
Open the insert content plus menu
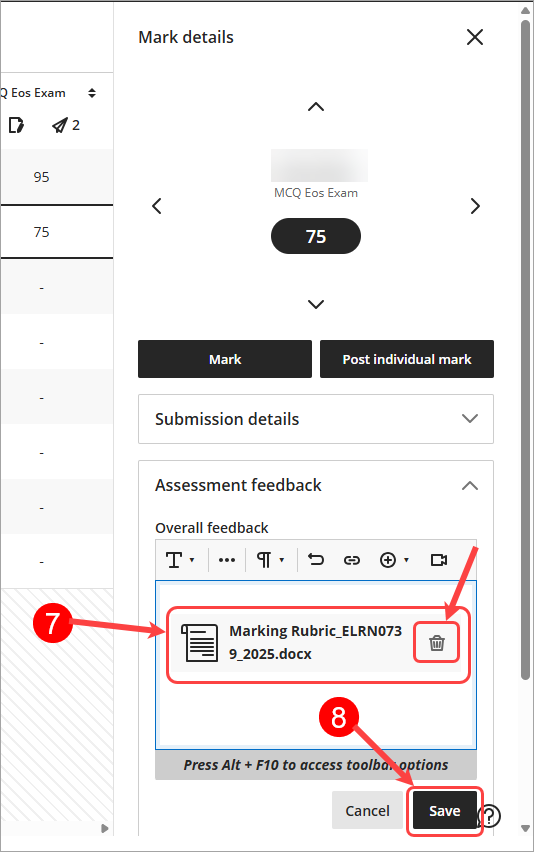[394, 560]
